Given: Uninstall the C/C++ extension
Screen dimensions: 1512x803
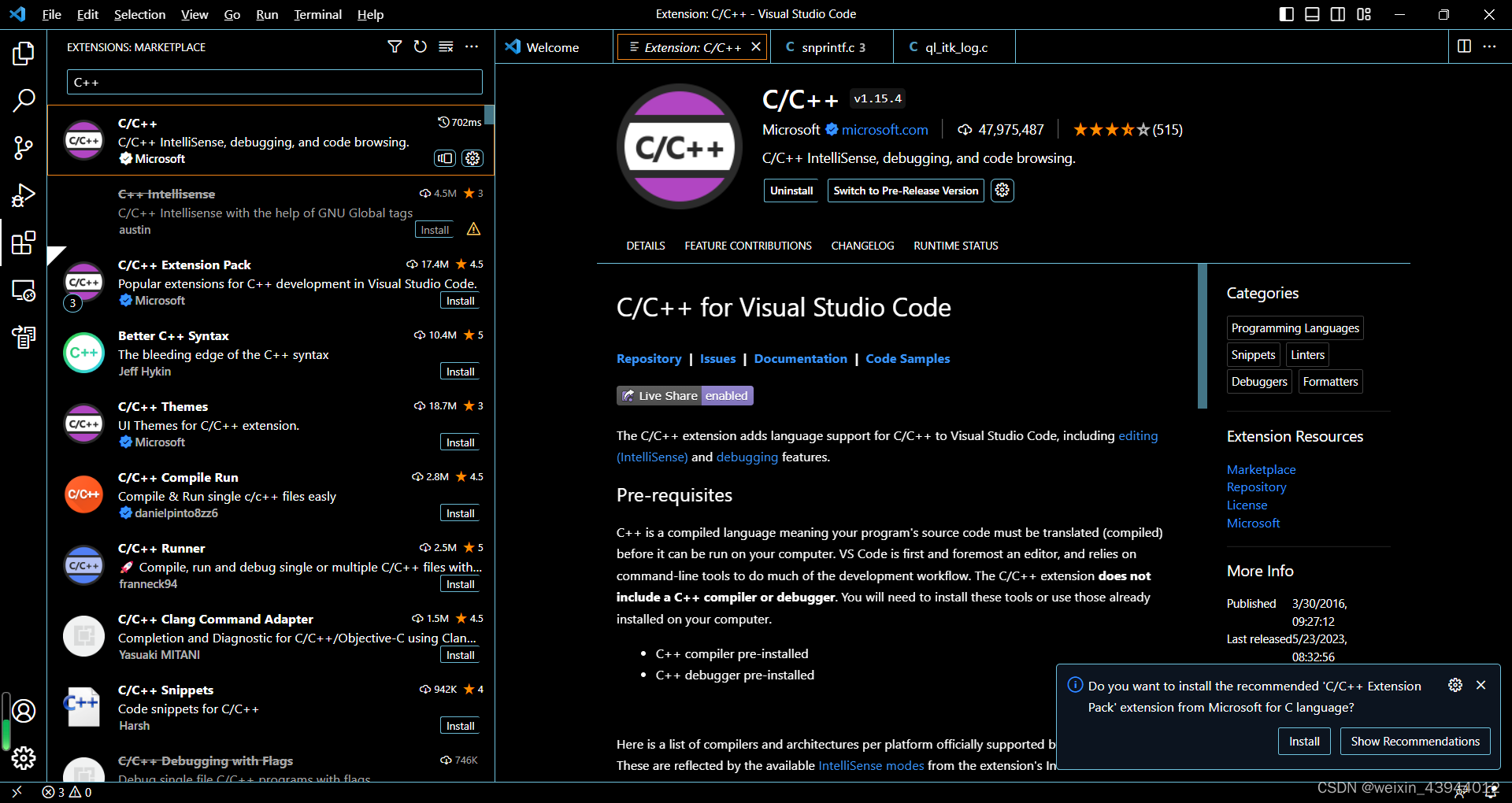Looking at the screenshot, I should 791,191.
